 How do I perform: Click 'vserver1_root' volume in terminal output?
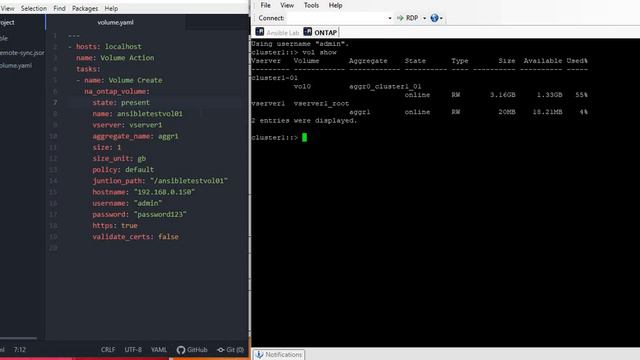point(321,104)
